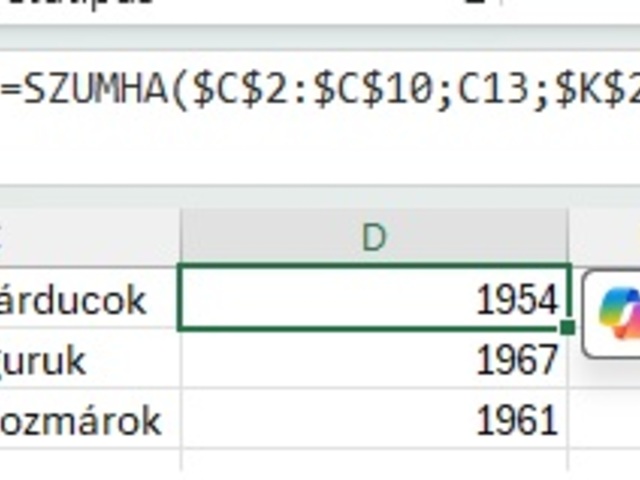640x480 pixels.
Task: Click the Copilot icon beside cell D
Action: coord(616,314)
